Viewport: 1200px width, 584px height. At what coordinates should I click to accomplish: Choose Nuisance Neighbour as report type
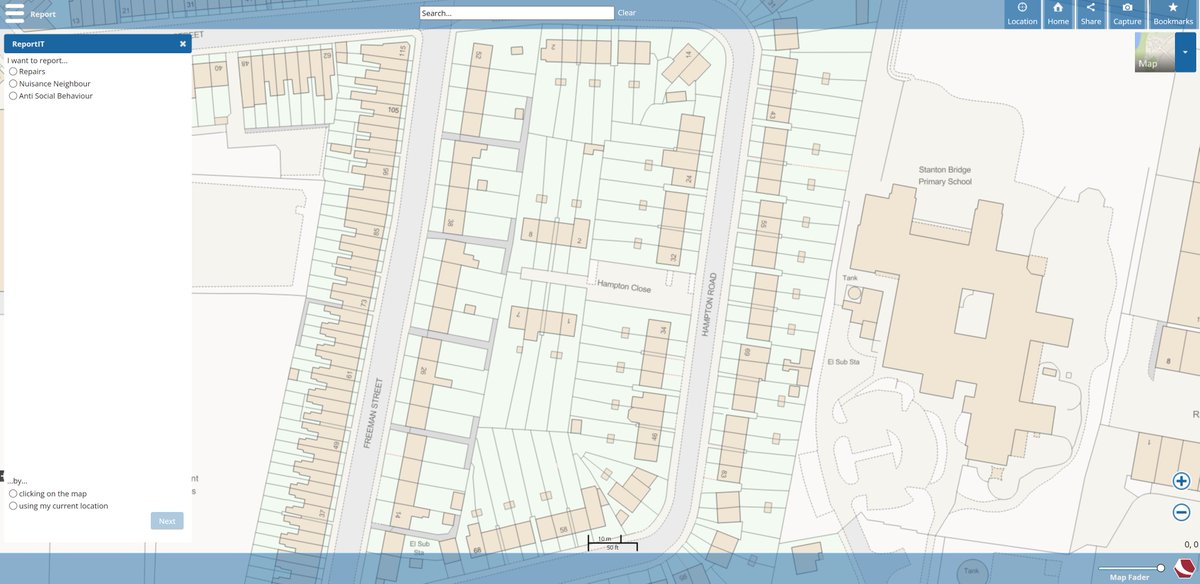point(13,83)
